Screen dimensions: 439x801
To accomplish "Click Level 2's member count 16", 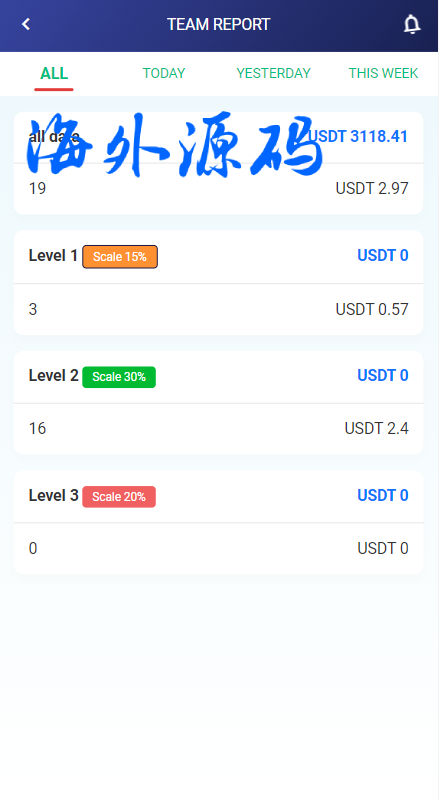I will 37,428.
